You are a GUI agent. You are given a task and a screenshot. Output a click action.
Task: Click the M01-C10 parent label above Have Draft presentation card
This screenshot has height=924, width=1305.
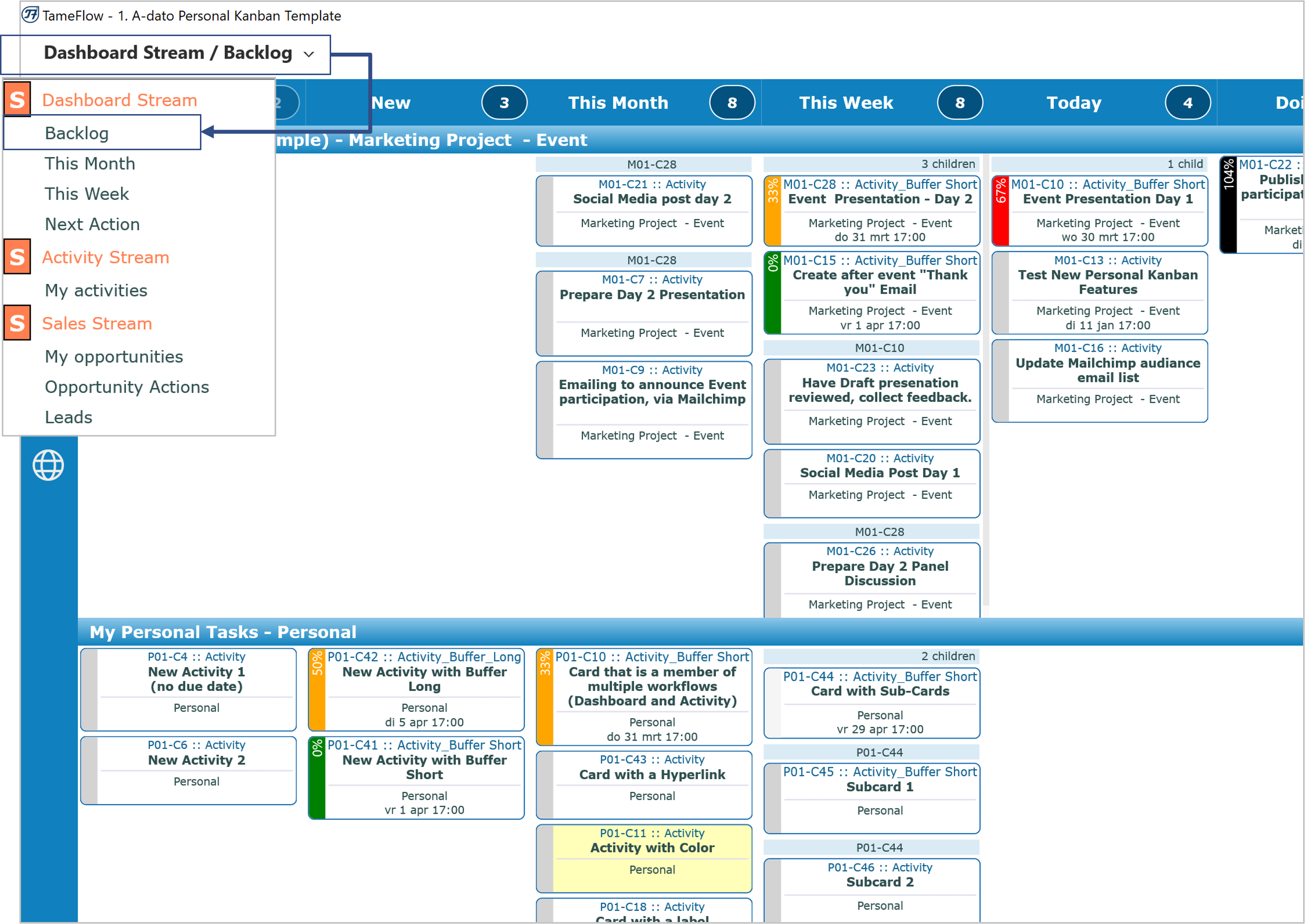tap(871, 348)
